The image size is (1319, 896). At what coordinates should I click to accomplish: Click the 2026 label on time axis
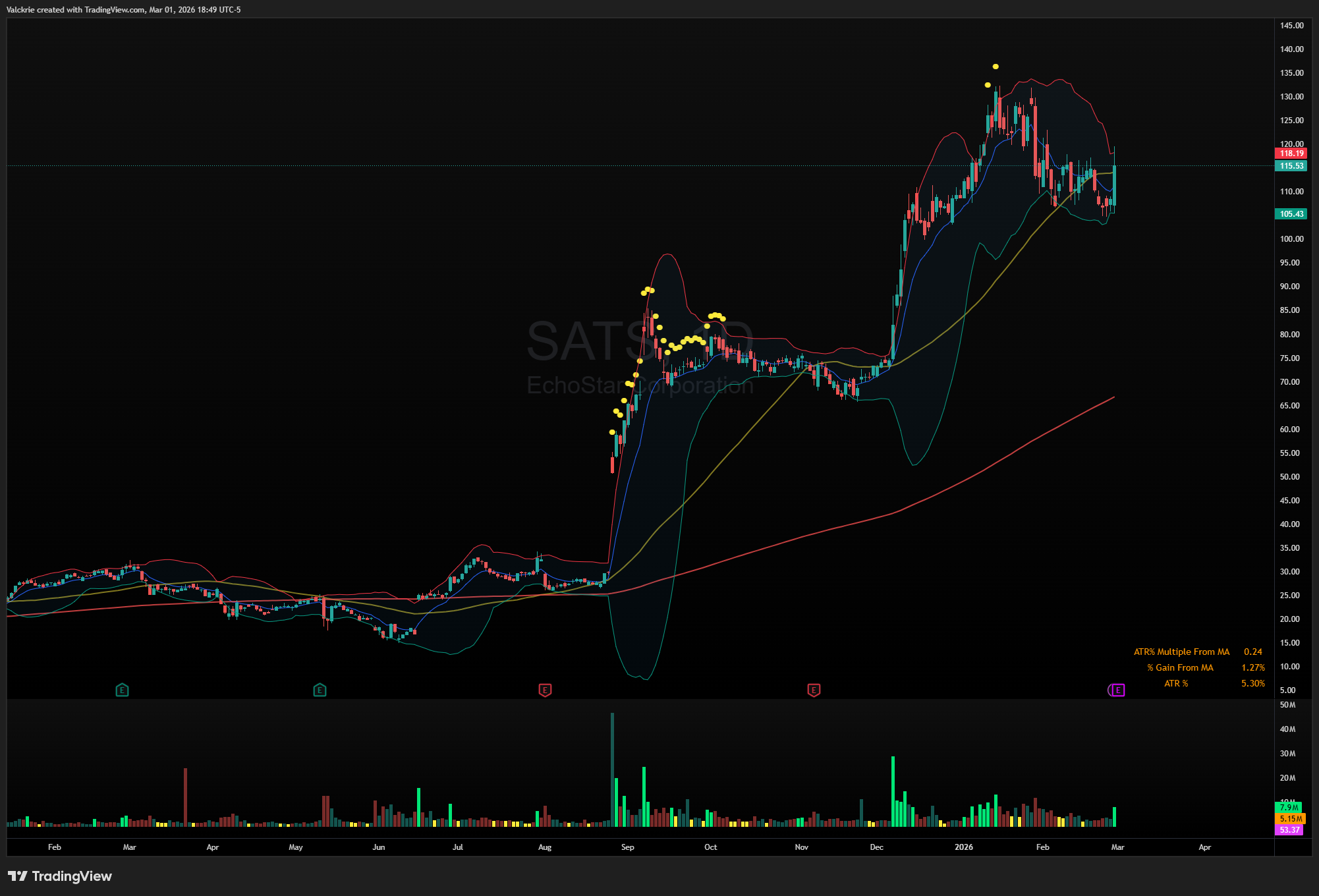963,847
